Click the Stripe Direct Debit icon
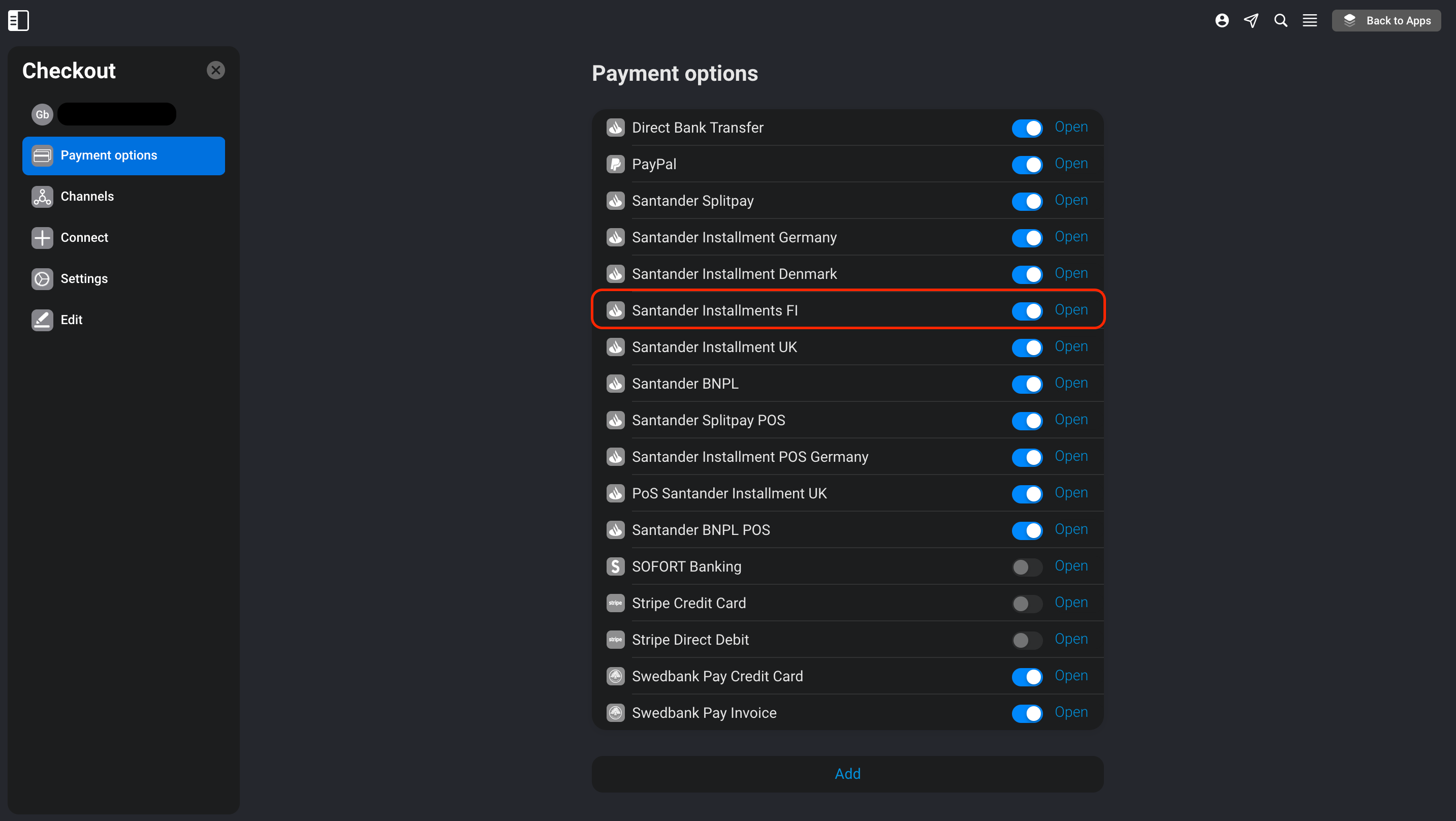 pyautogui.click(x=616, y=640)
